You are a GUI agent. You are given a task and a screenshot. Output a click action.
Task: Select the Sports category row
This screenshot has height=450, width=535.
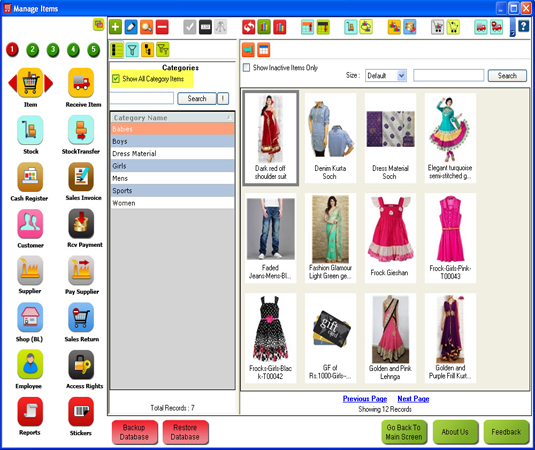pyautogui.click(x=173, y=191)
